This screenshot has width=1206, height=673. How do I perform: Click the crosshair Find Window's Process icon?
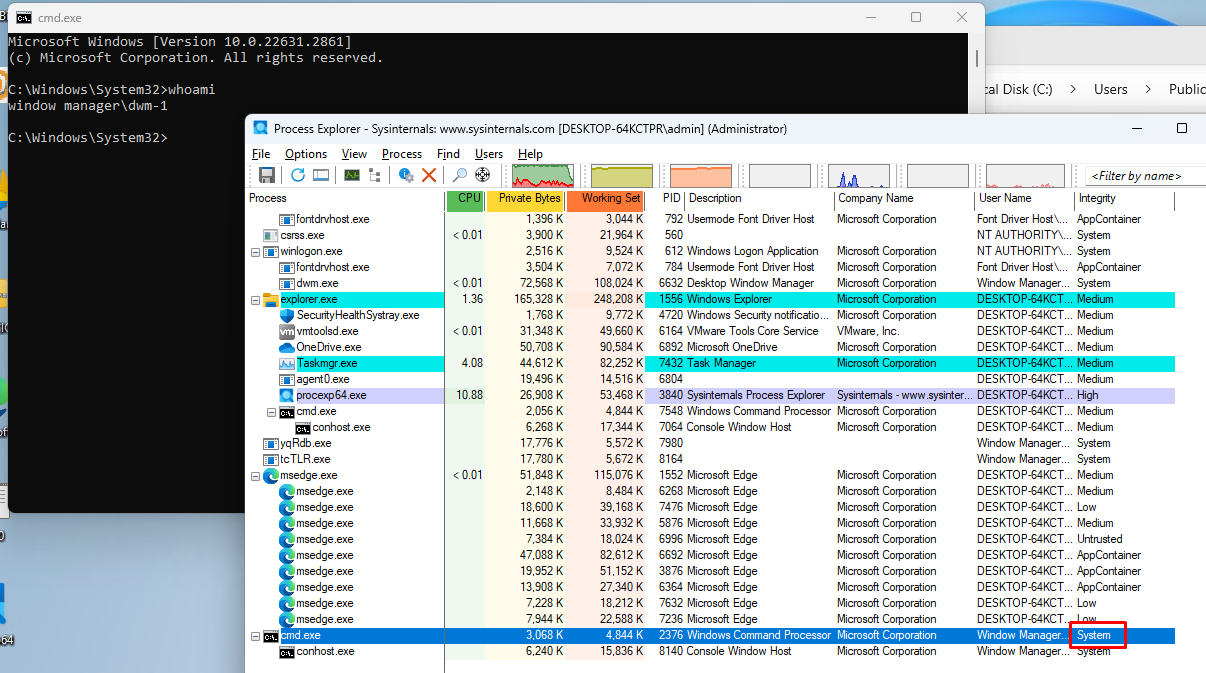482,175
